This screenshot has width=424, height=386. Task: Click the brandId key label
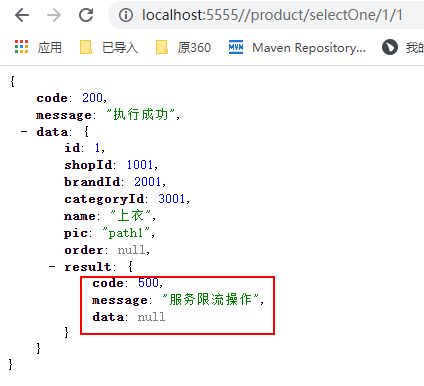92,182
